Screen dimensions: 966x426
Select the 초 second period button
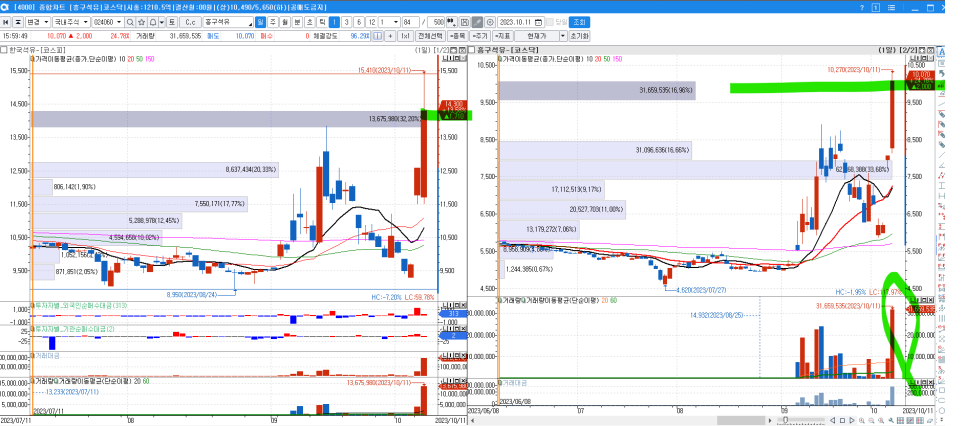coord(309,22)
